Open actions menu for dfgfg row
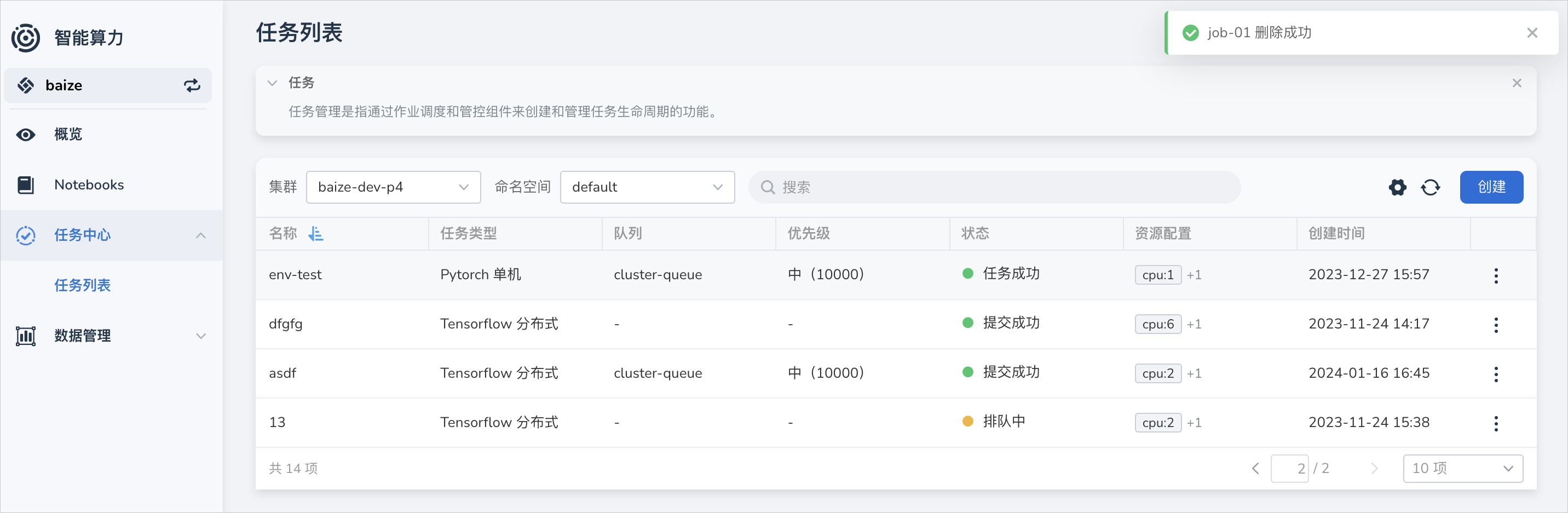Image resolution: width=1568 pixels, height=513 pixels. [x=1496, y=325]
